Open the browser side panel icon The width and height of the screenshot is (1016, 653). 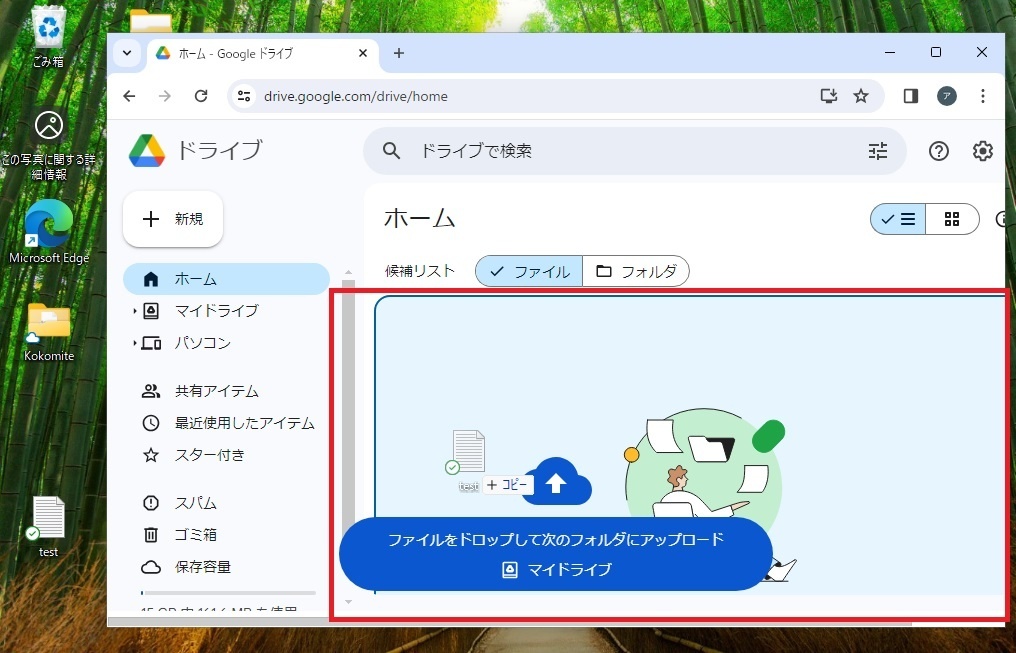pyautogui.click(x=910, y=97)
